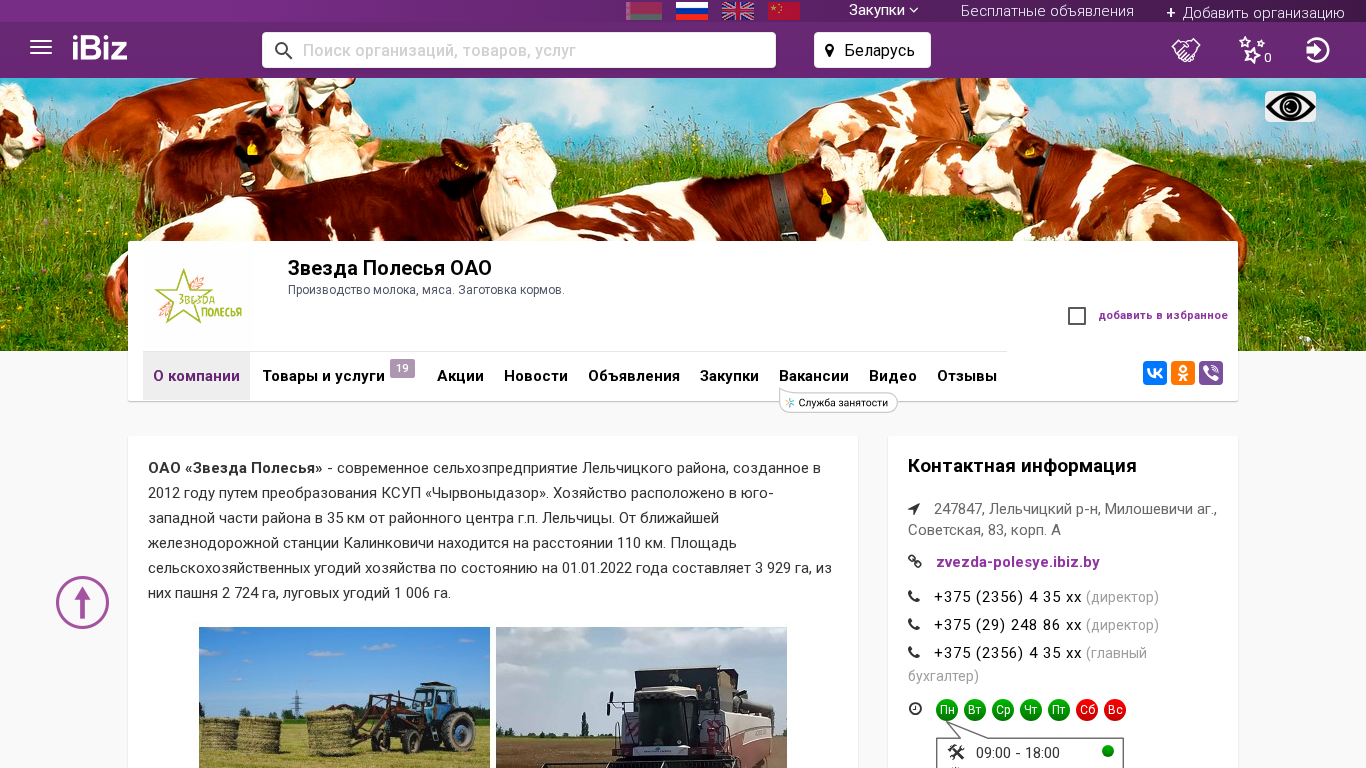Viewport: 1366px width, 768px height.
Task: Reveal the главный бухгалтер phone number
Action: (1008, 653)
